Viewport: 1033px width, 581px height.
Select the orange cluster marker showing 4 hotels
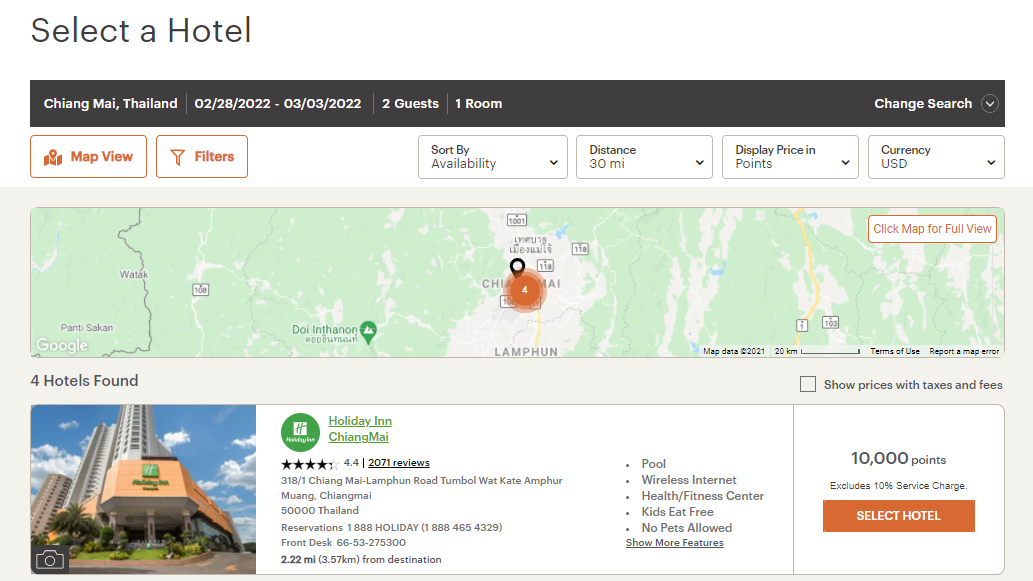coord(525,290)
